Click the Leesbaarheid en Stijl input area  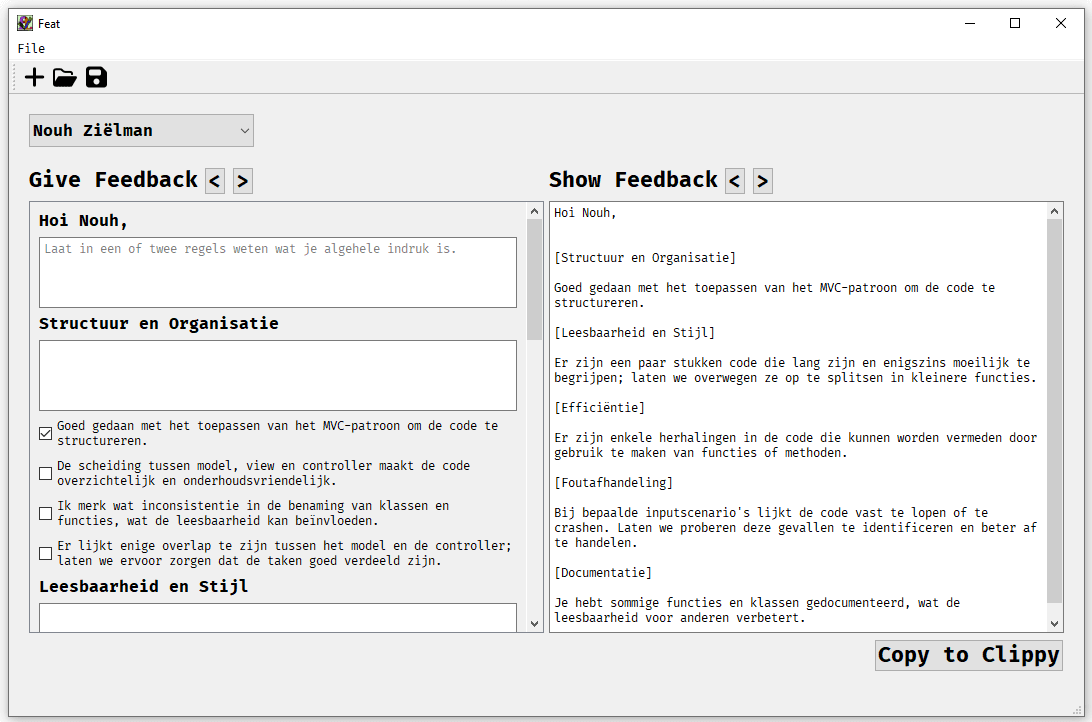(x=277, y=618)
